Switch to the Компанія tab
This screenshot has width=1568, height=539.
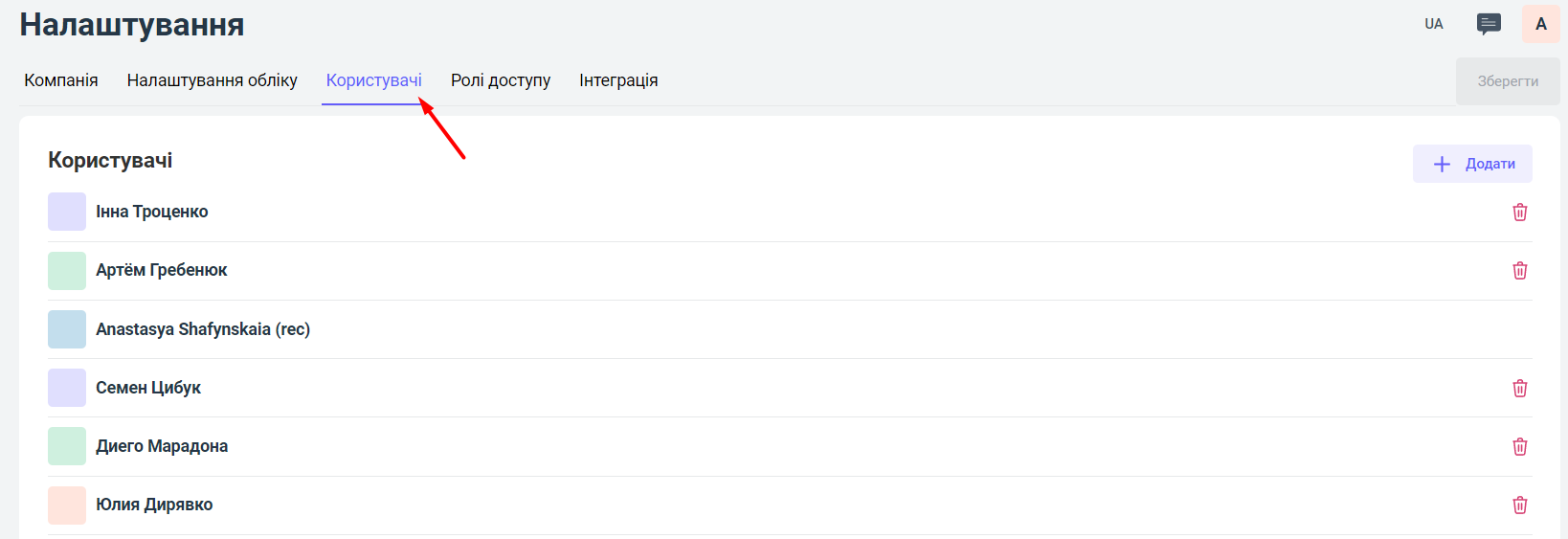pos(61,80)
